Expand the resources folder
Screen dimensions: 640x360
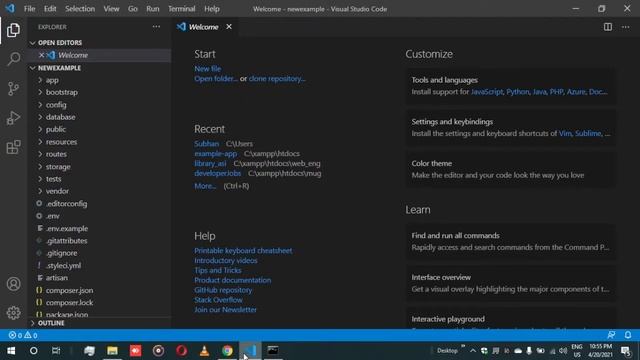click(x=40, y=142)
